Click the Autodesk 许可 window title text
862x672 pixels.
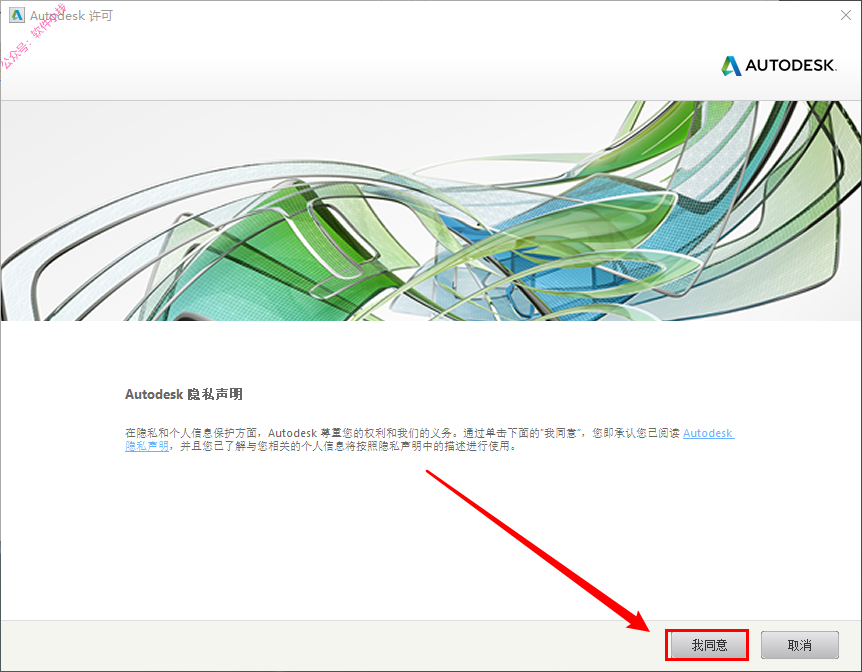point(71,15)
